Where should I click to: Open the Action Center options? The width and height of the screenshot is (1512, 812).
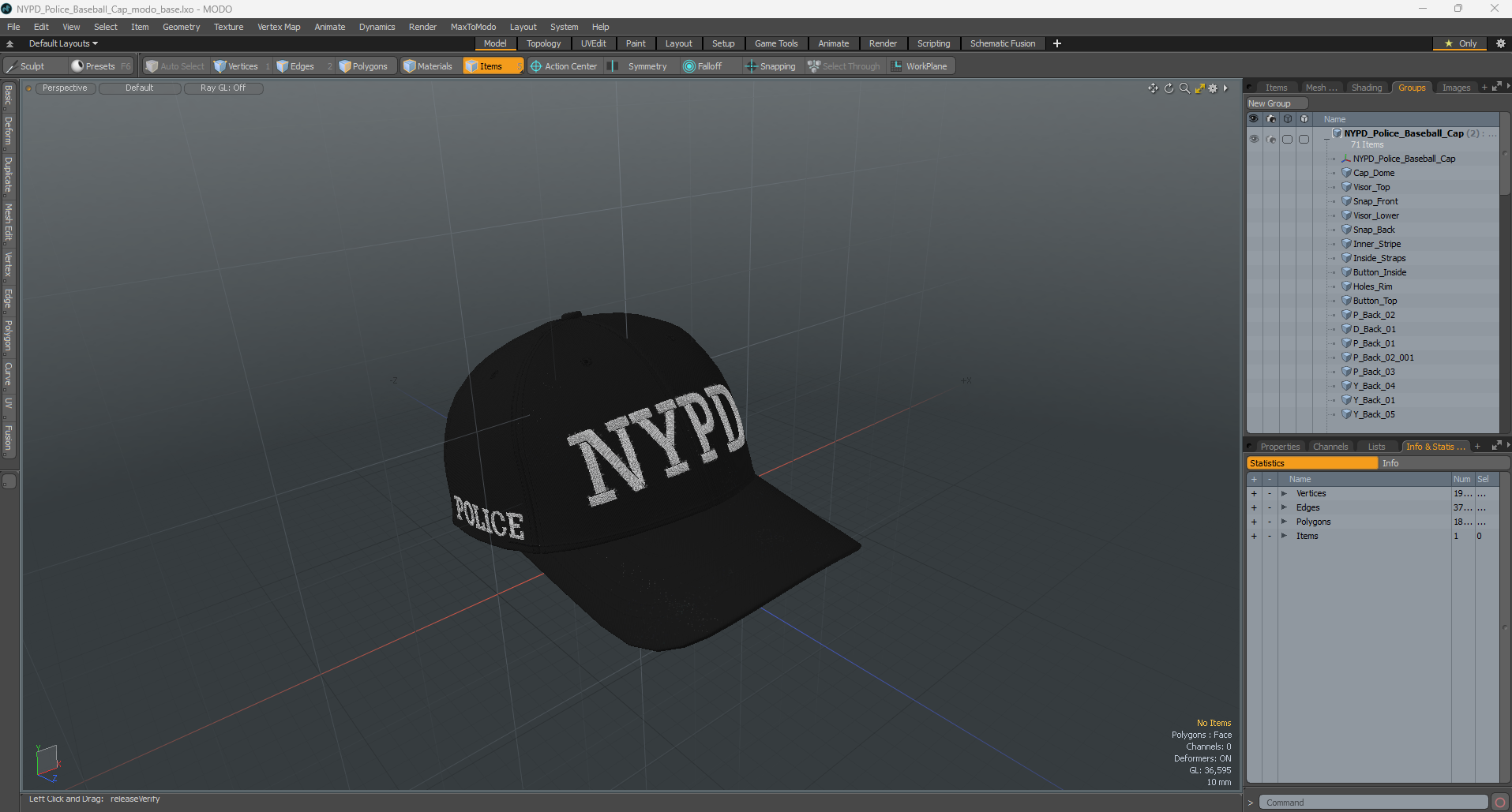point(564,66)
